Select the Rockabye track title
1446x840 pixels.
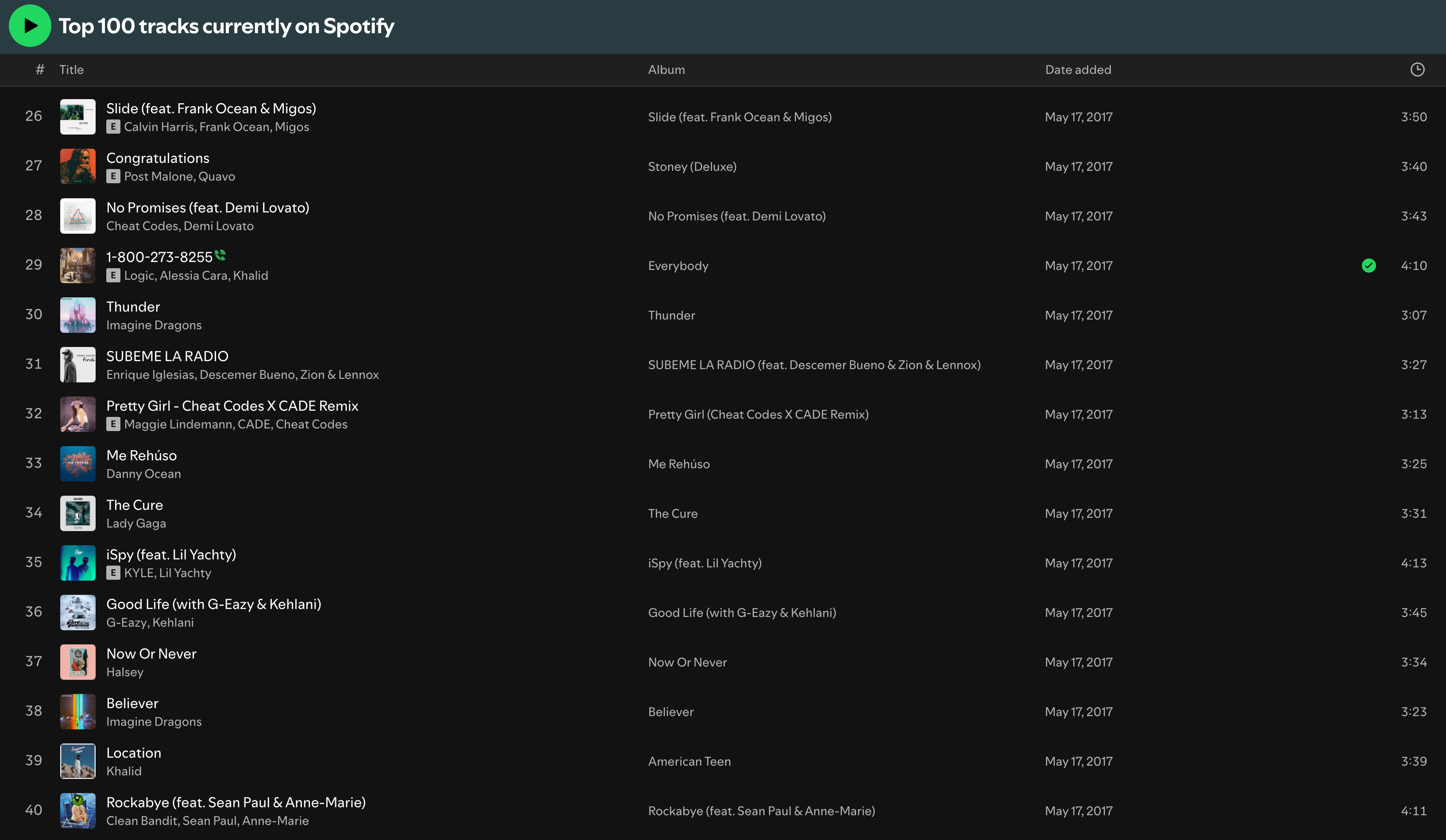click(x=236, y=802)
